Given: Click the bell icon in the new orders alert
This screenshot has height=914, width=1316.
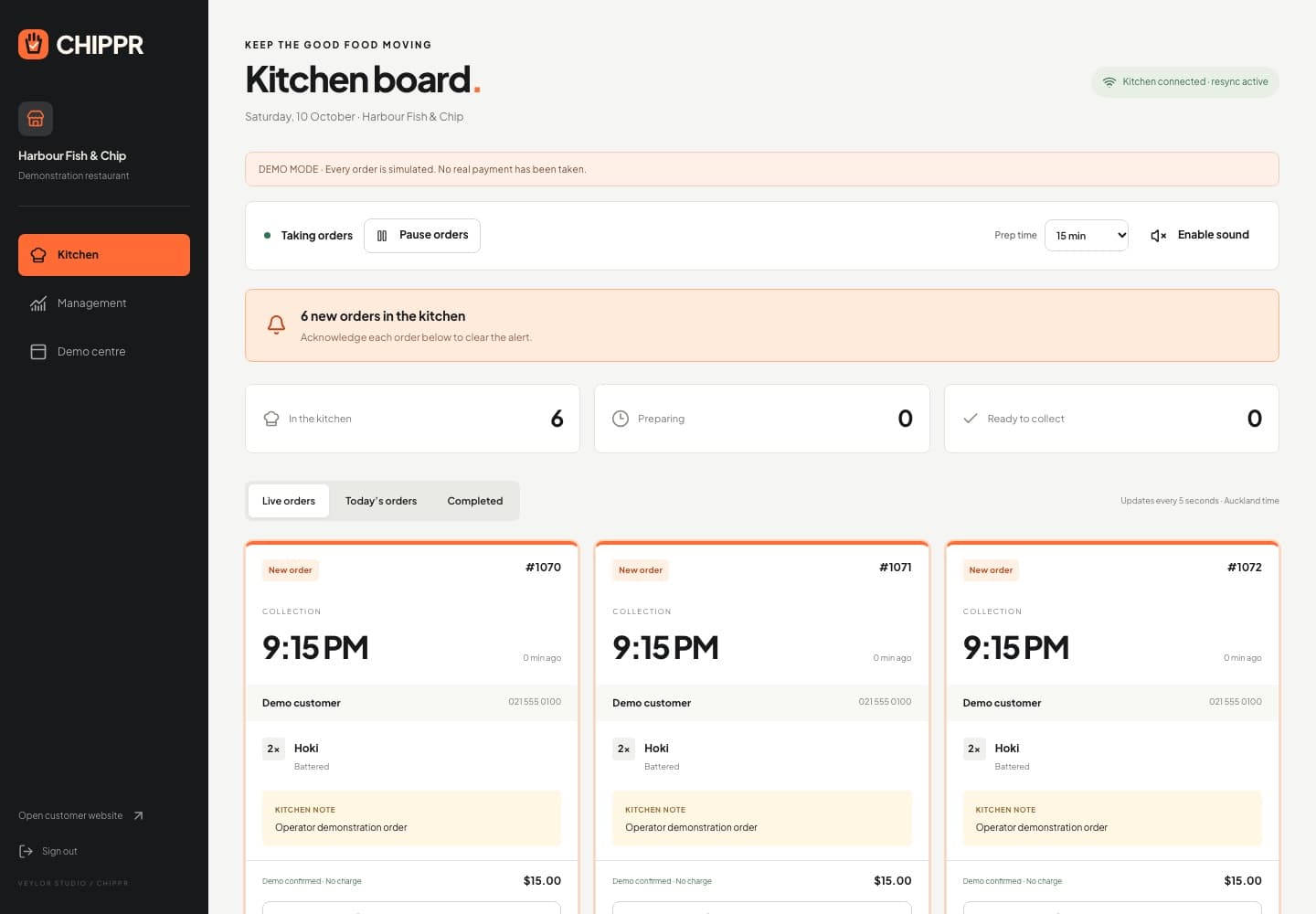Looking at the screenshot, I should [276, 325].
